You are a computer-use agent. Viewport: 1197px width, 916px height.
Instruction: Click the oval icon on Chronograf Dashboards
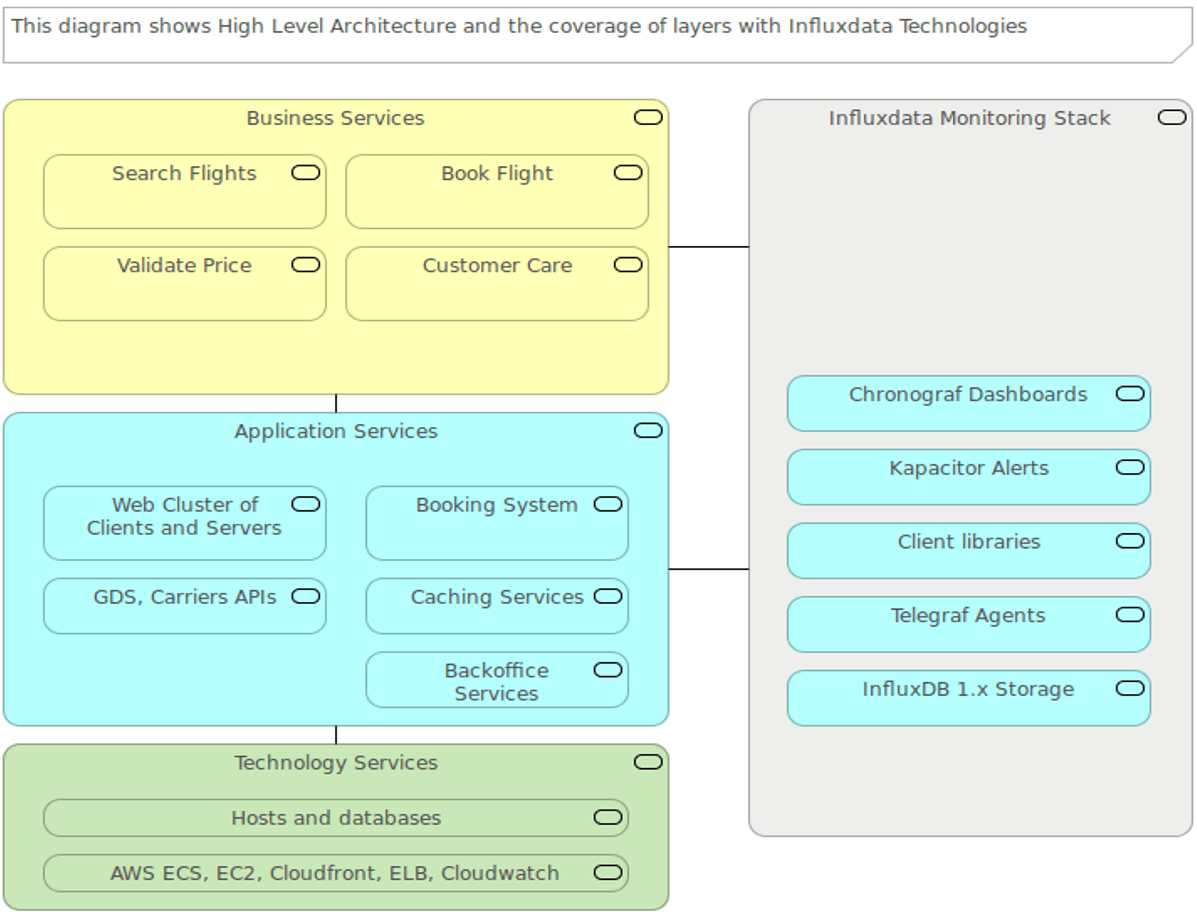click(1131, 394)
